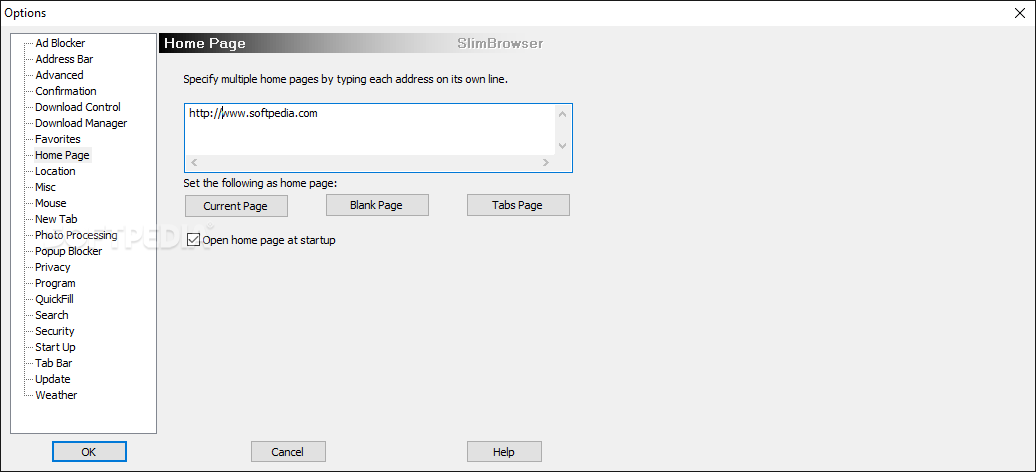The height and width of the screenshot is (472, 1036).
Task: Go to New Tab options
Action: 56,219
